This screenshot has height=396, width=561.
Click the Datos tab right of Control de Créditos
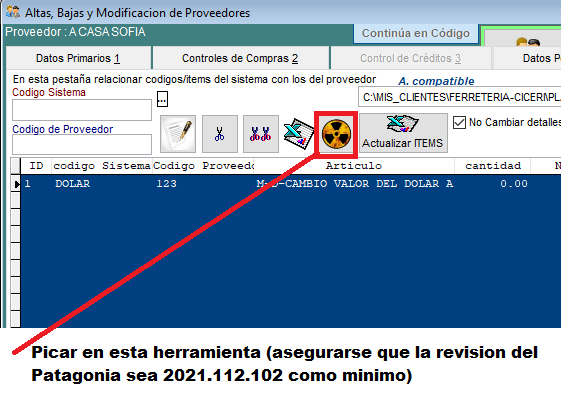point(527,58)
